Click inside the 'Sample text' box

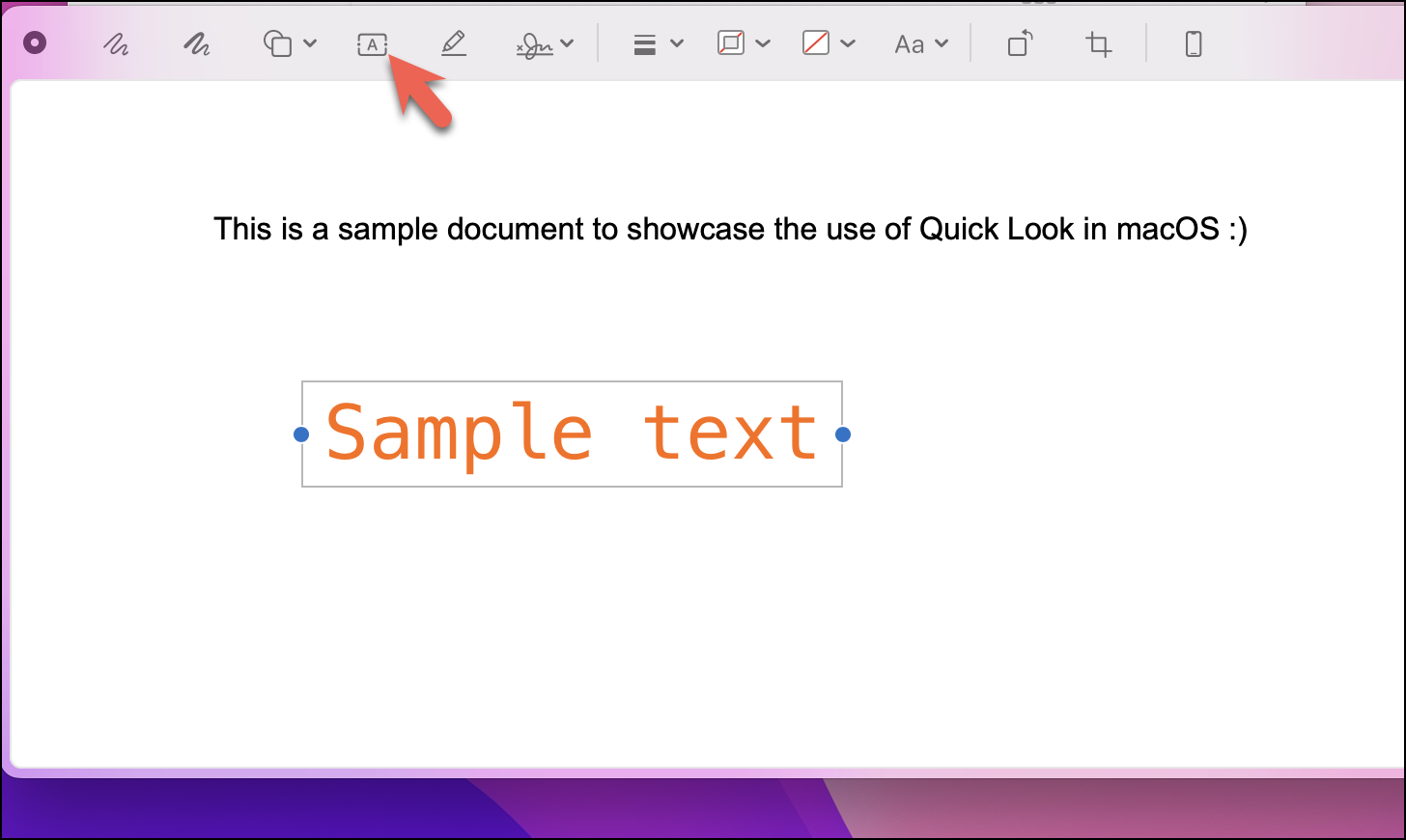(572, 434)
